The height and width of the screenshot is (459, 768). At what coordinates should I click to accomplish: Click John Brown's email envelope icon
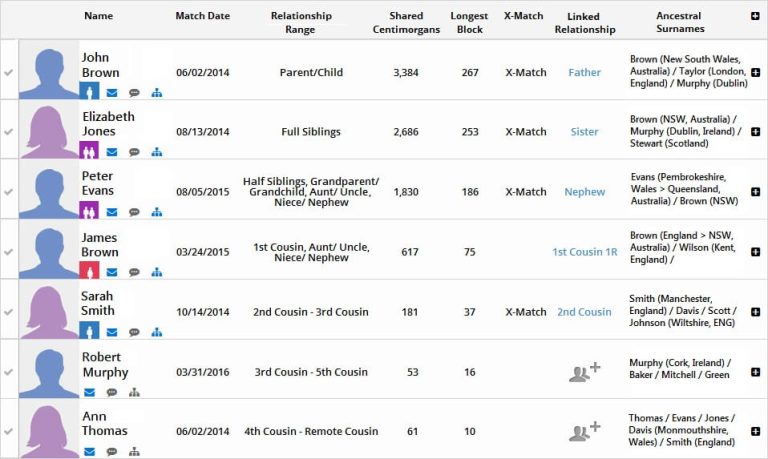[x=112, y=93]
